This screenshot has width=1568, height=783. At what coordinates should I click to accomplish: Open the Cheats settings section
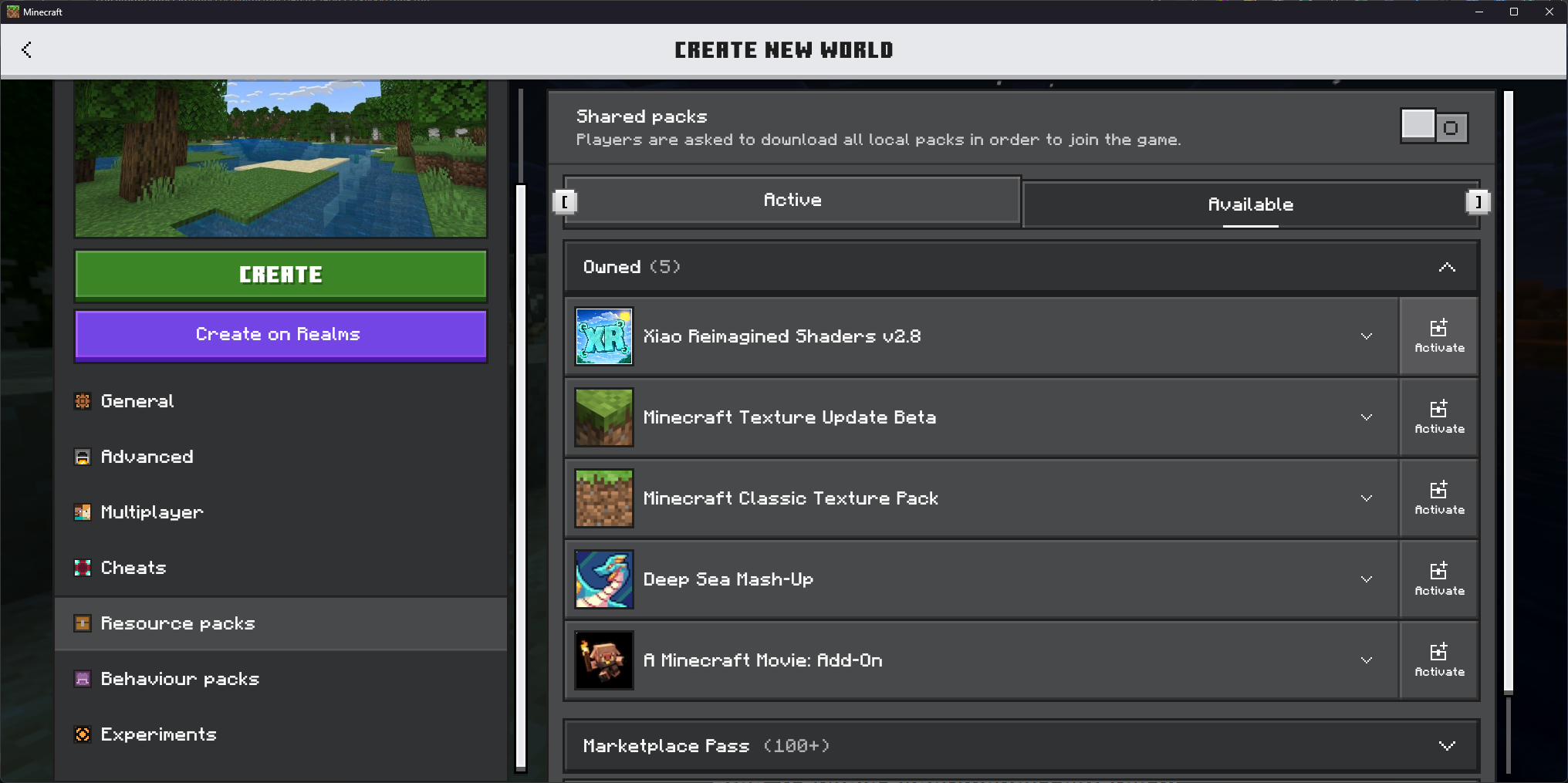click(x=281, y=568)
